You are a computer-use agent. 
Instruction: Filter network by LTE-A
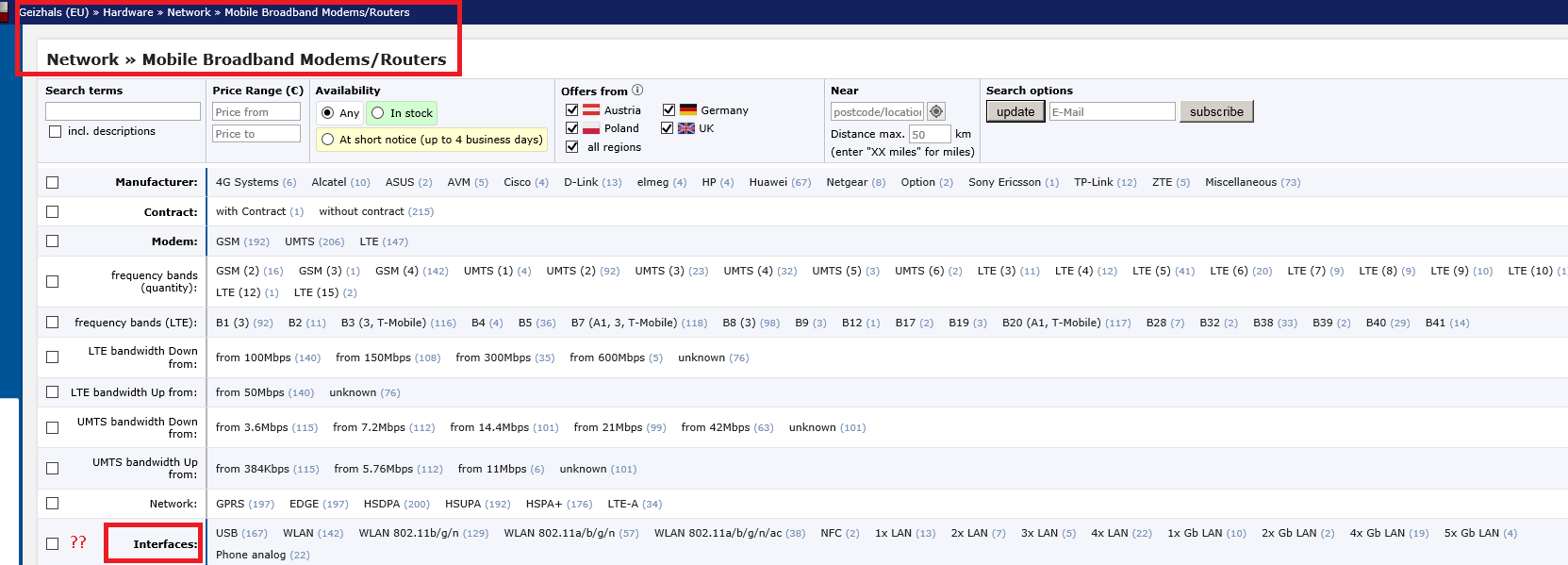[623, 504]
